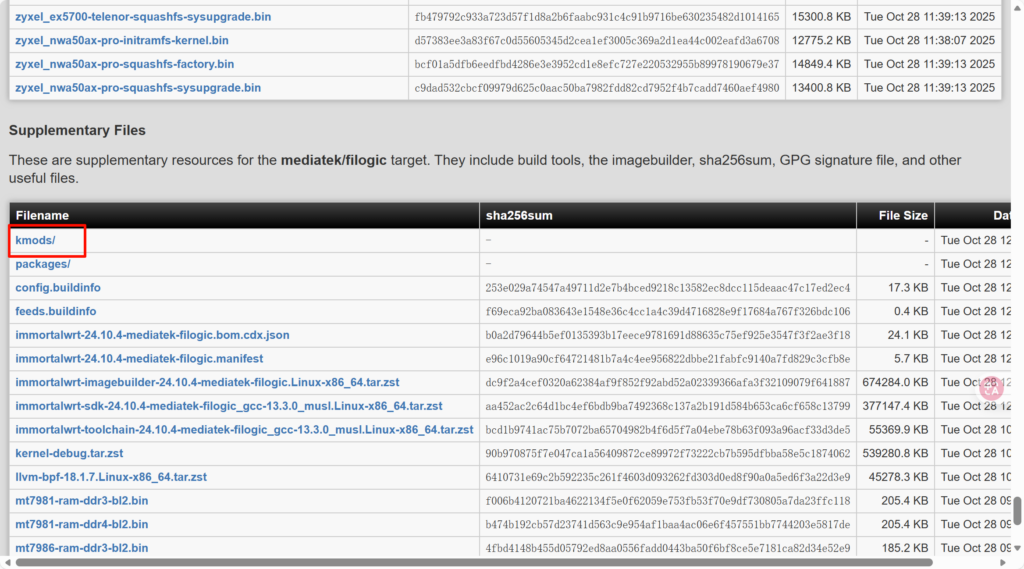This screenshot has height=569, width=1024.
Task: Download zyxel_ex5700-telenor sysupgrade image
Action: [x=143, y=17]
